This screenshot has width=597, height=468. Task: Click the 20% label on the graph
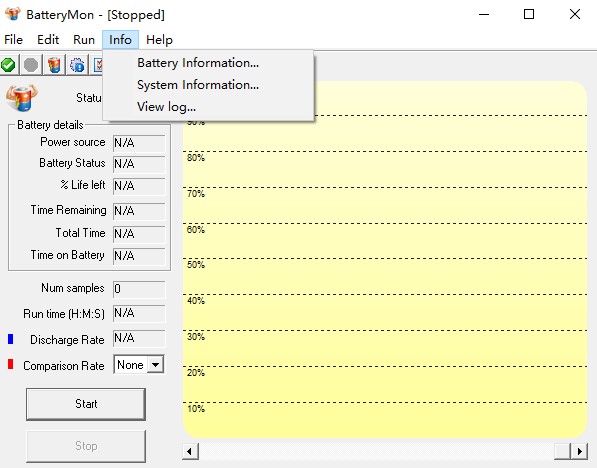(196, 372)
